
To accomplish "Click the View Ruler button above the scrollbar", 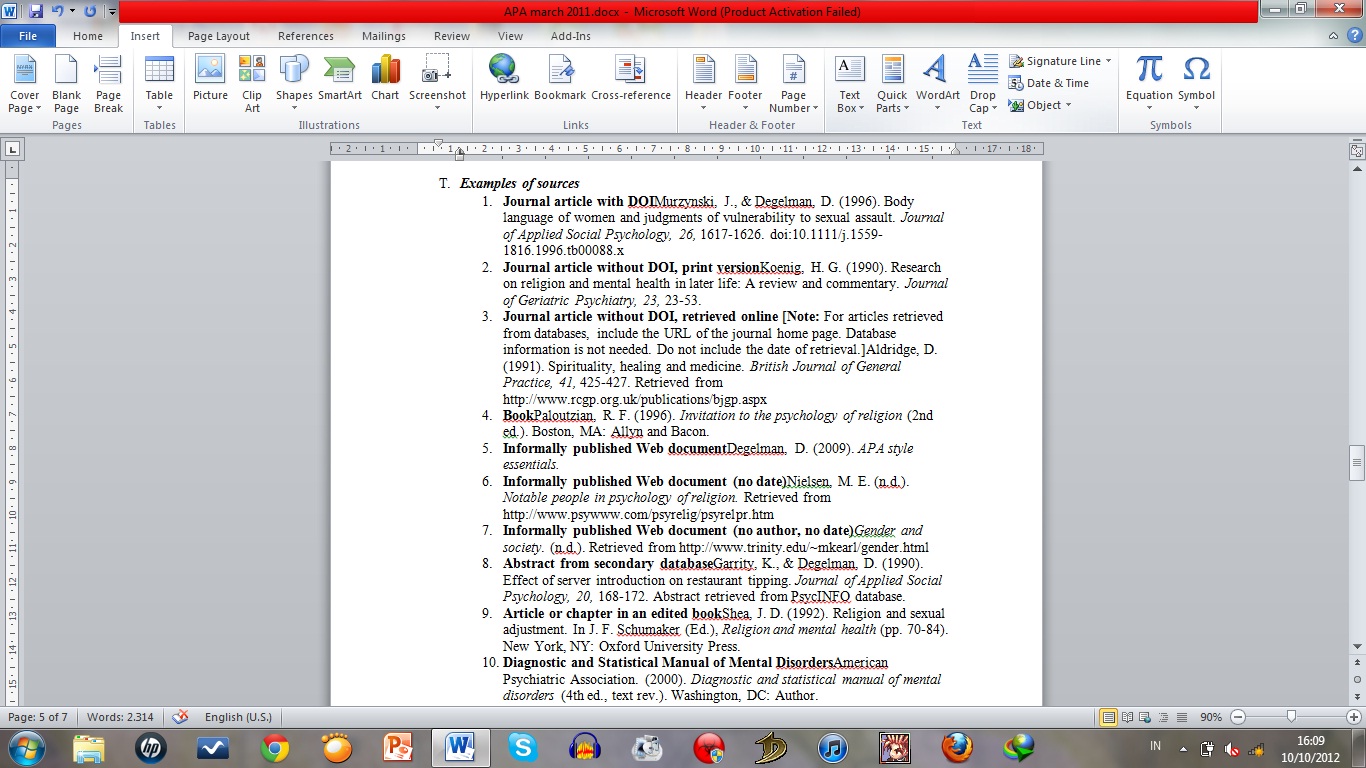I will tap(1357, 151).
